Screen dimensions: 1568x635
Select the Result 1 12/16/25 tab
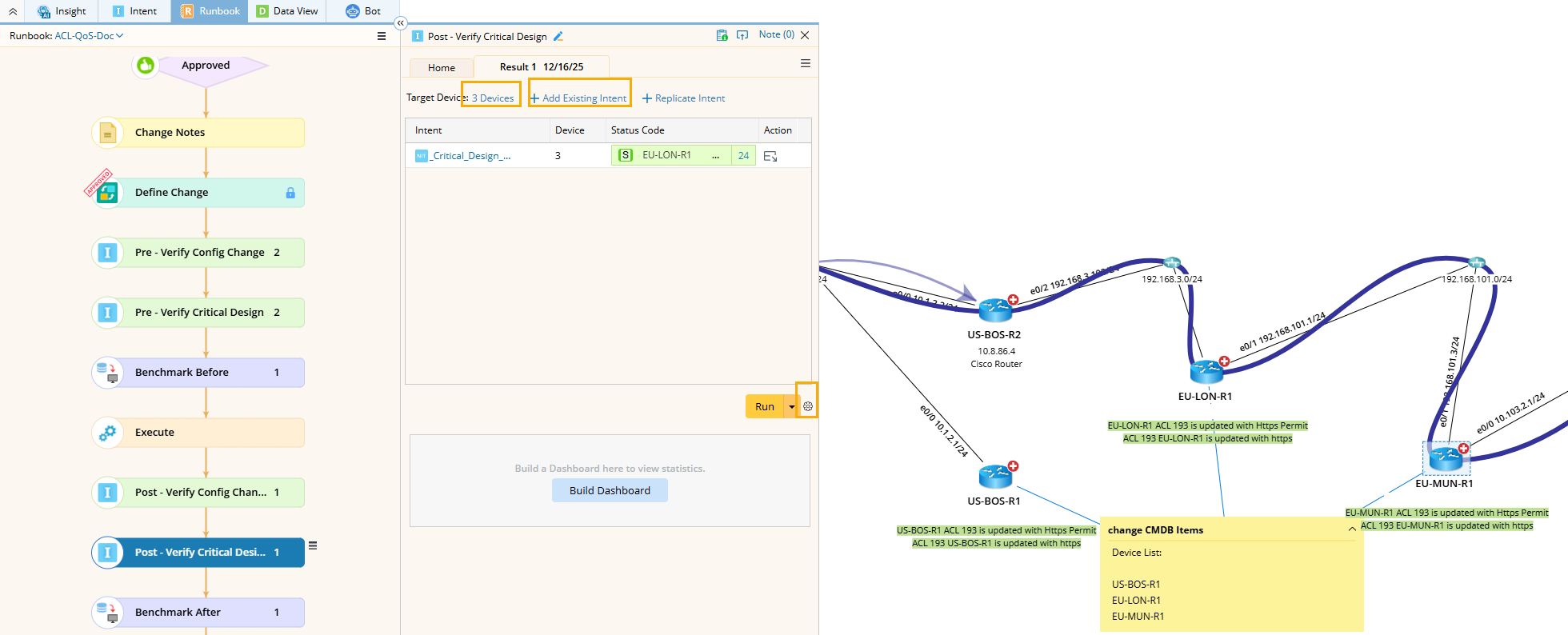pos(542,67)
